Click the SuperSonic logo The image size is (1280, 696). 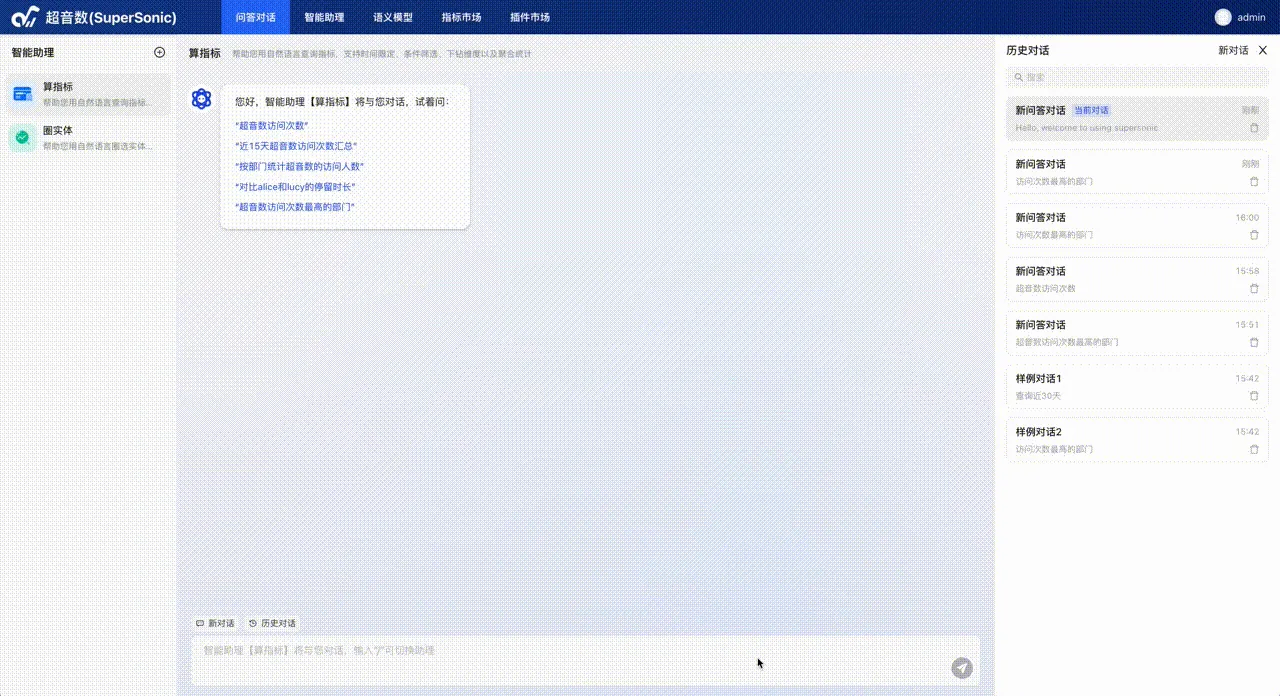(25, 17)
